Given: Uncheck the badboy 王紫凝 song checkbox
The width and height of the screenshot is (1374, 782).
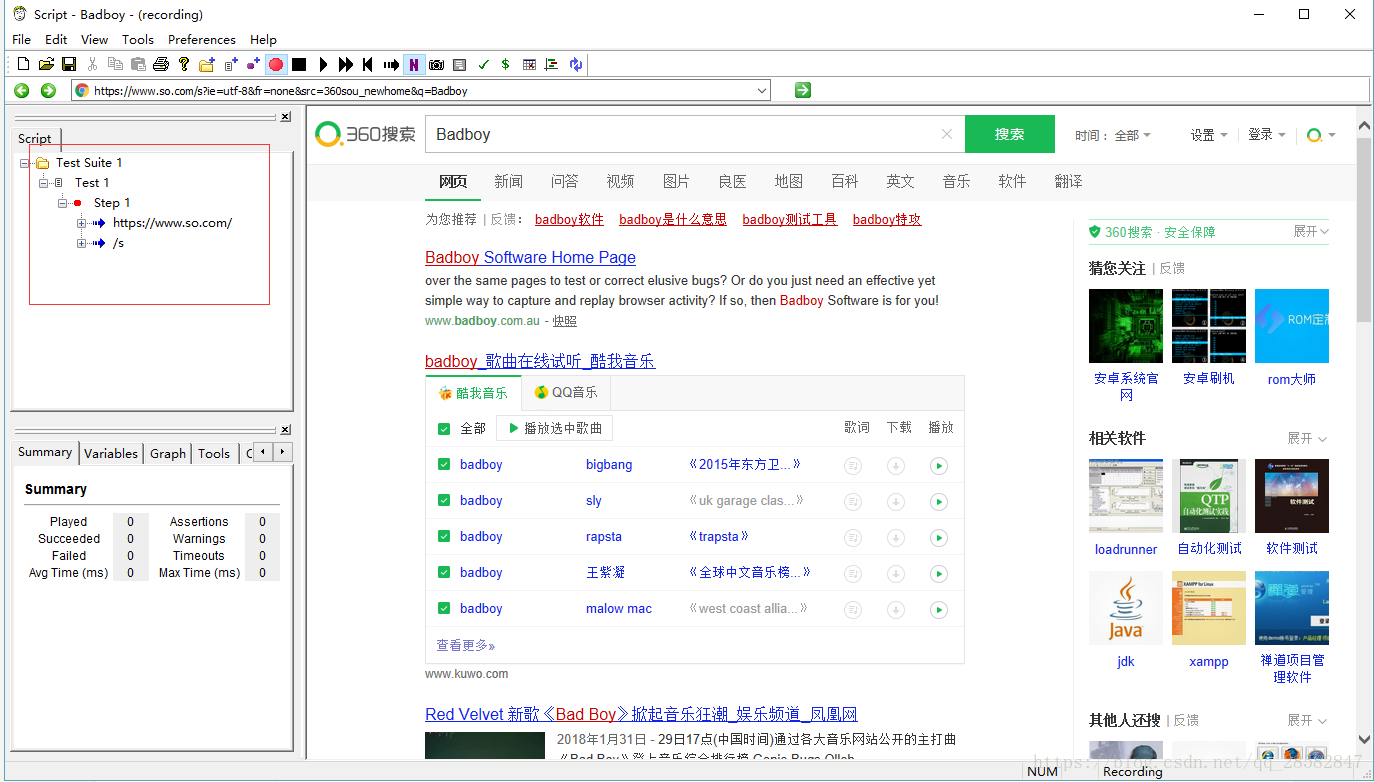Looking at the screenshot, I should [x=444, y=573].
